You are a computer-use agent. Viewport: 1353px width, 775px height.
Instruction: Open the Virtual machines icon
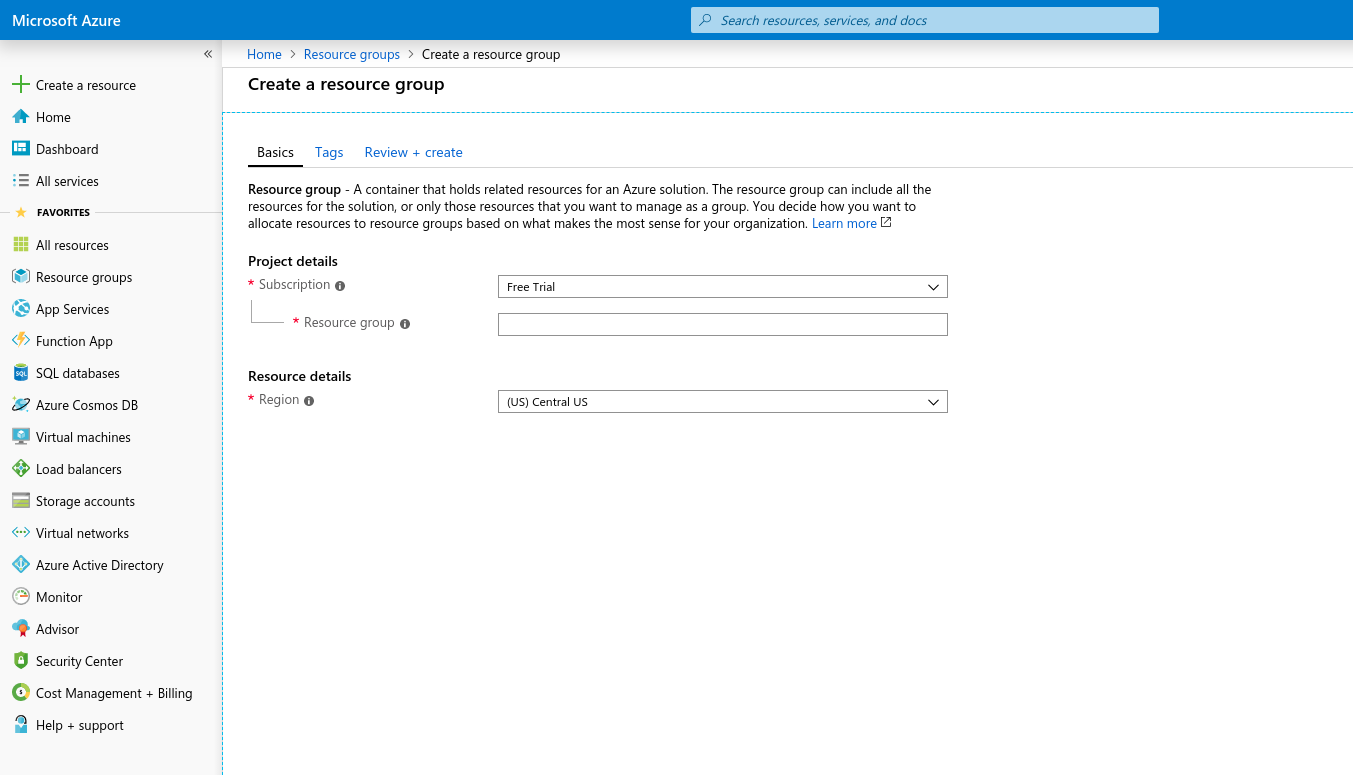click(20, 437)
